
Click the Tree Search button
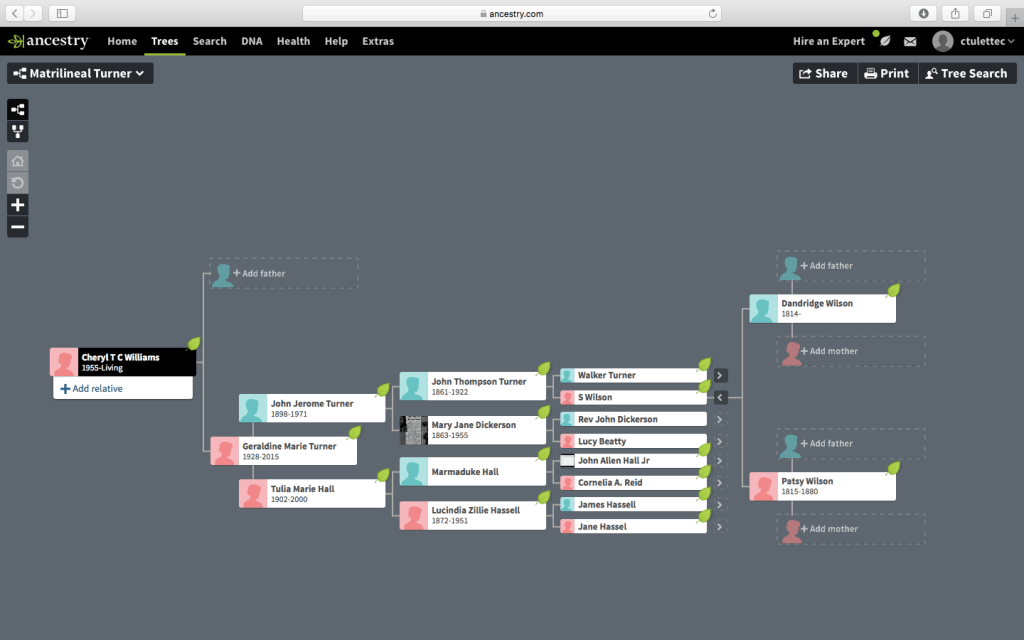(x=966, y=73)
